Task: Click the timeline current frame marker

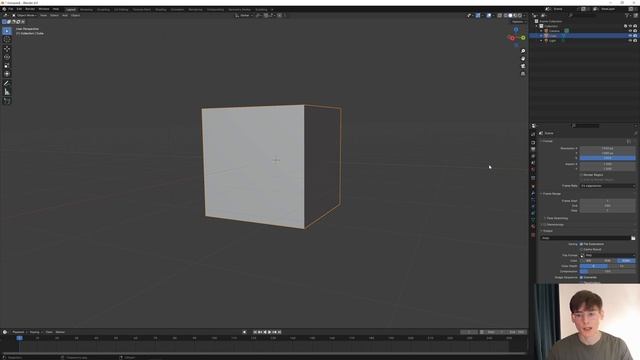Action: pyautogui.click(x=19, y=338)
